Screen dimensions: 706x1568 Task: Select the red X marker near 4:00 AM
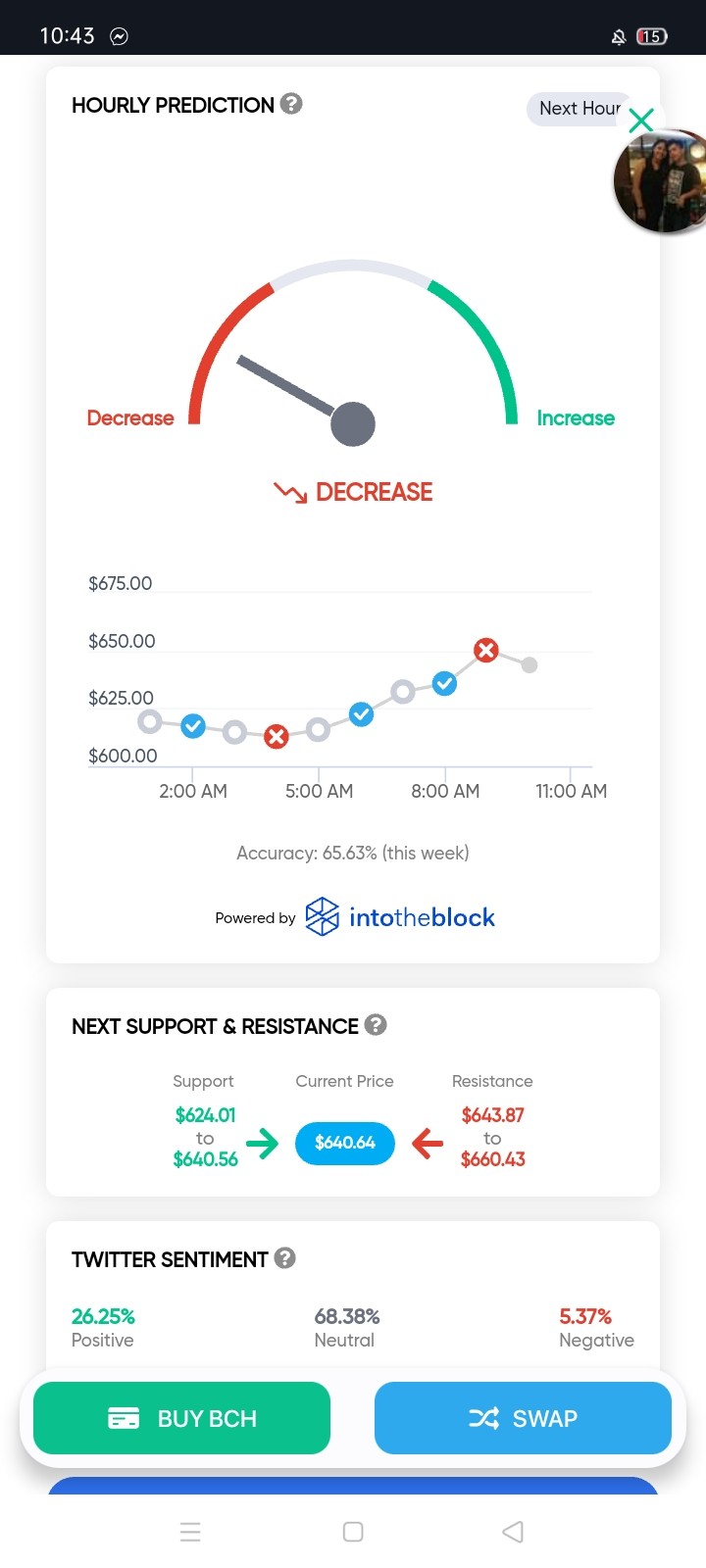click(277, 736)
